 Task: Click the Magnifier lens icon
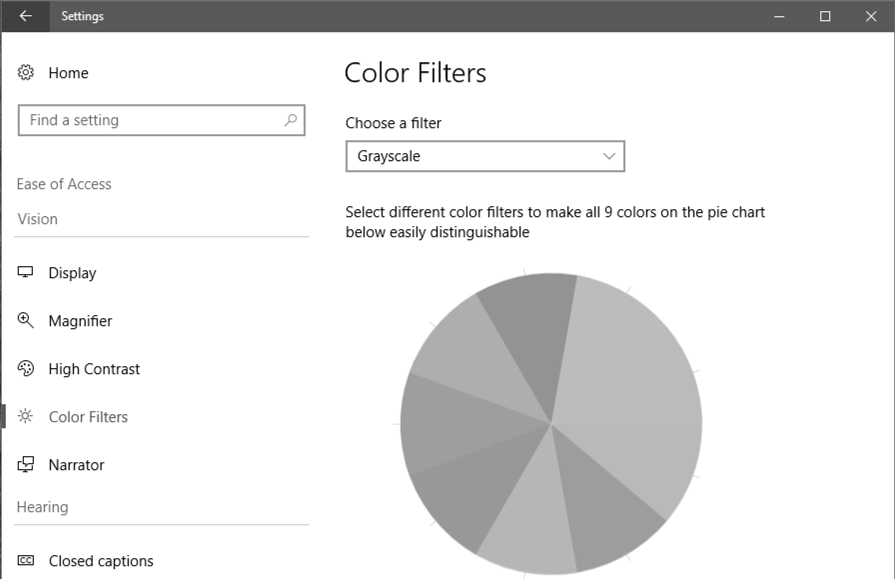(25, 320)
